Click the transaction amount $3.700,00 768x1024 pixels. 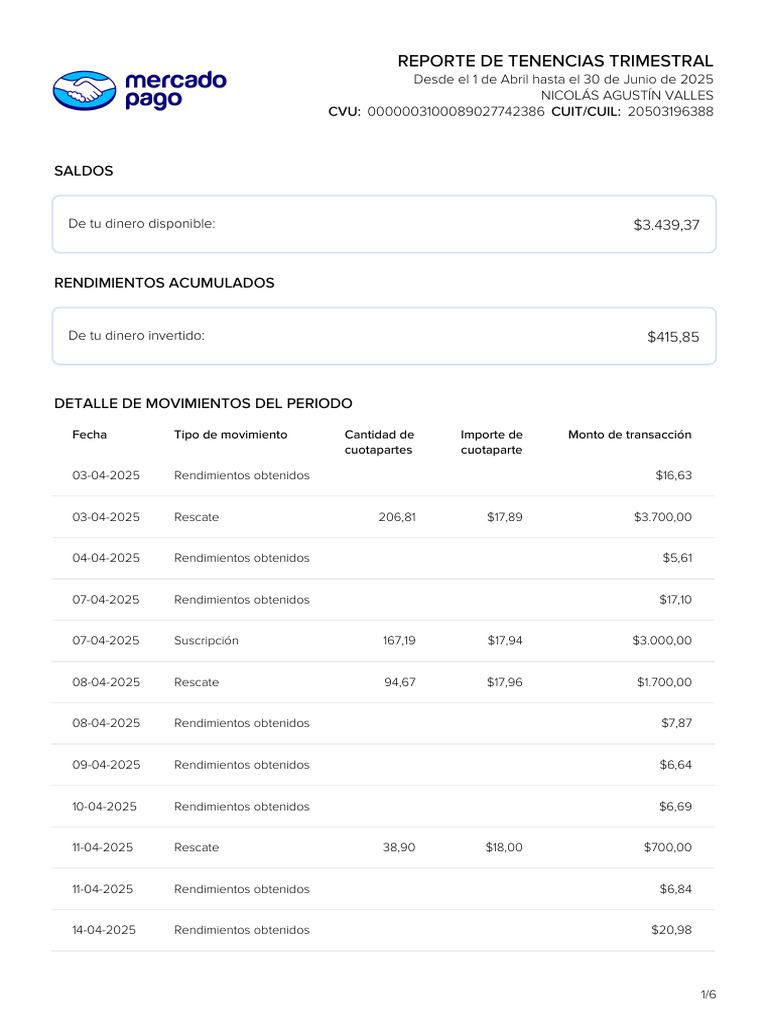pyautogui.click(x=662, y=517)
